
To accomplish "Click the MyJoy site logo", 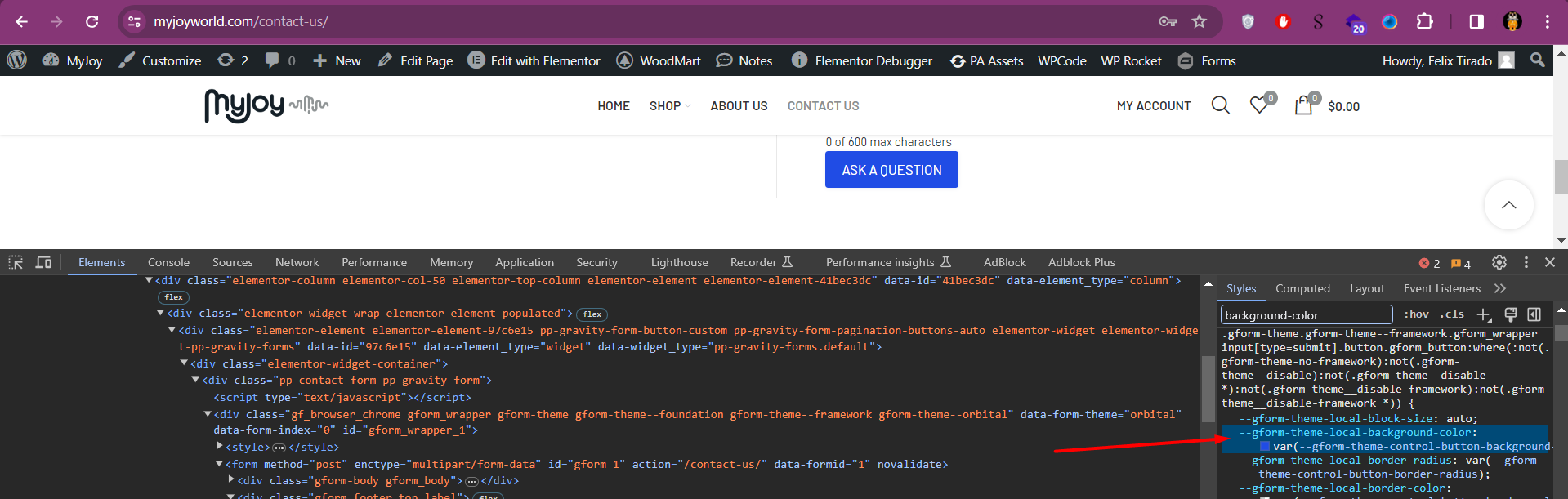I will (266, 105).
